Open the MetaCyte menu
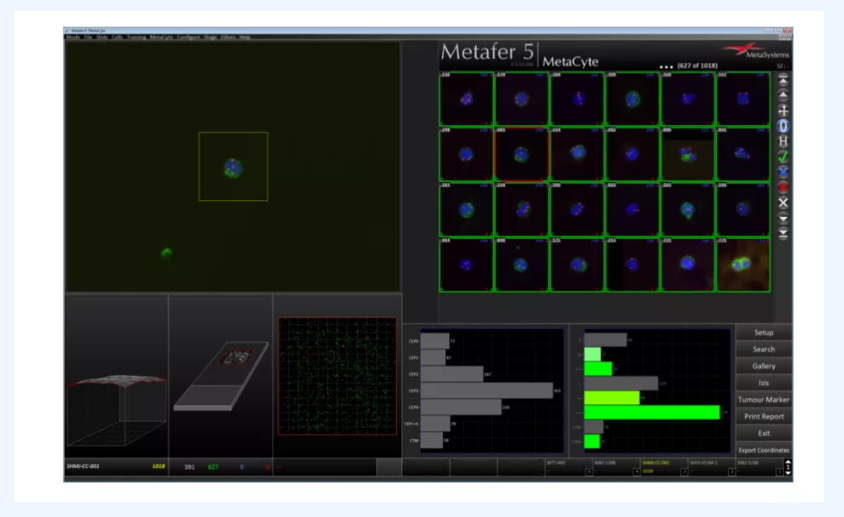This screenshot has width=844, height=517. [x=161, y=37]
